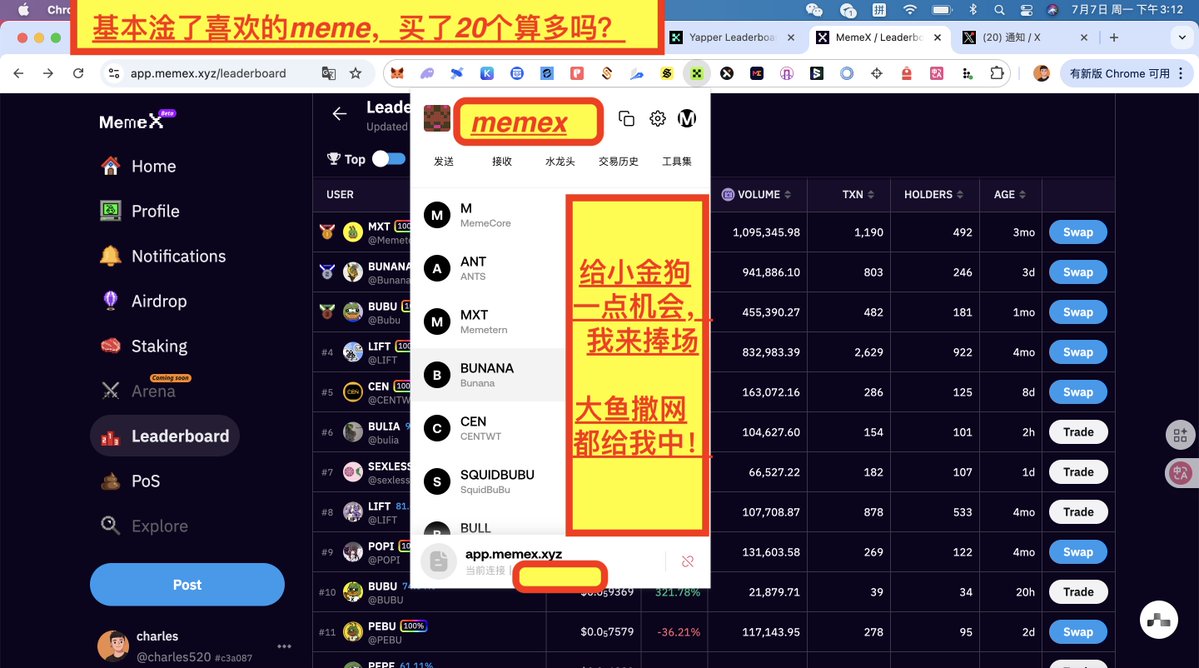The image size is (1199, 668).
Task: Click the wallet avatar in popup header
Action: [x=437, y=118]
